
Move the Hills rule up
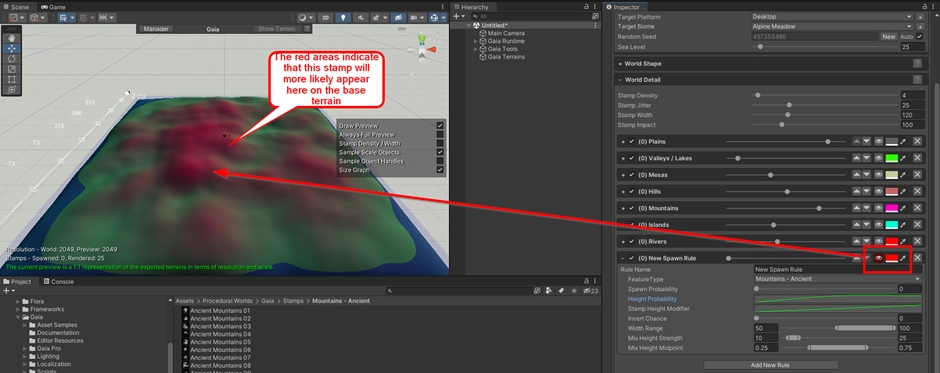[x=857, y=191]
